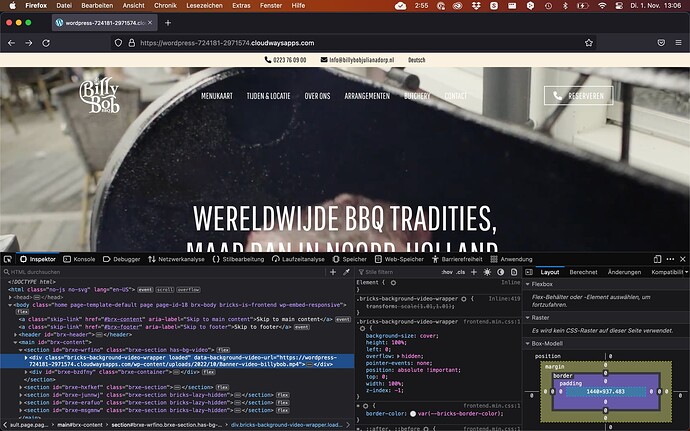Screen dimensions: 690x431
Task: Switch to Netzwerkanalyse panel
Action: click(x=176, y=259)
